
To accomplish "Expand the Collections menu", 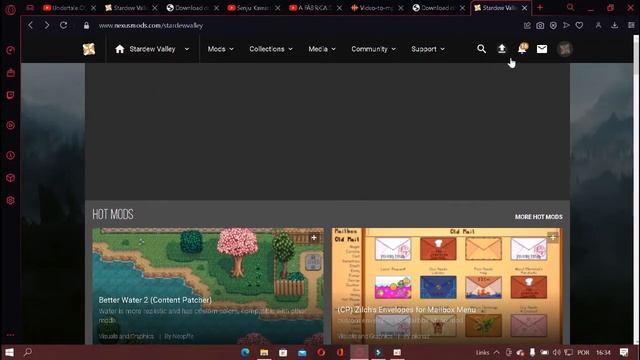I will click(271, 49).
